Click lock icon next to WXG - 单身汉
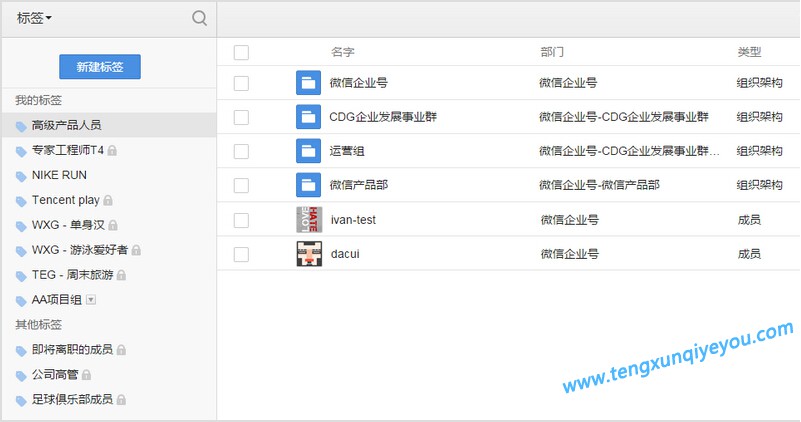The image size is (801, 422). pyautogui.click(x=113, y=225)
